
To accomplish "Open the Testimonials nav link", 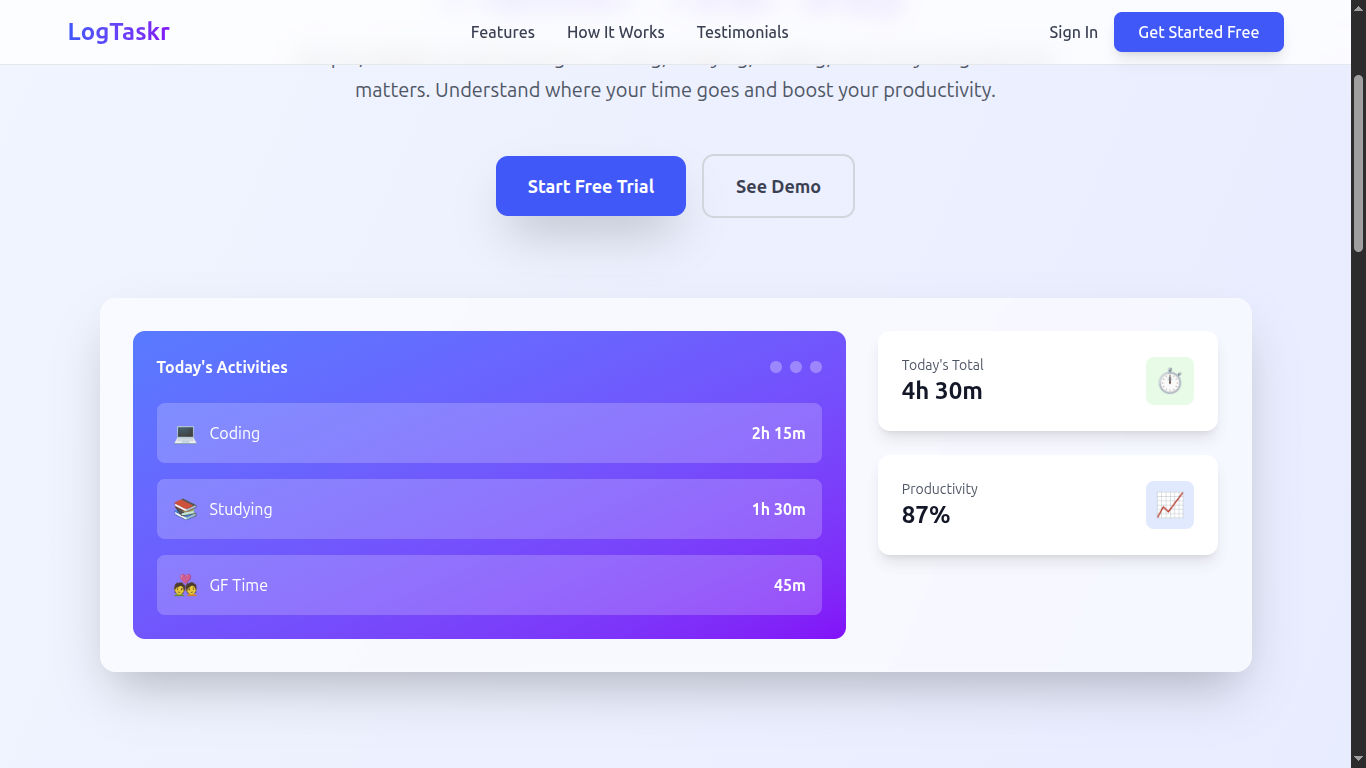I will tap(743, 32).
